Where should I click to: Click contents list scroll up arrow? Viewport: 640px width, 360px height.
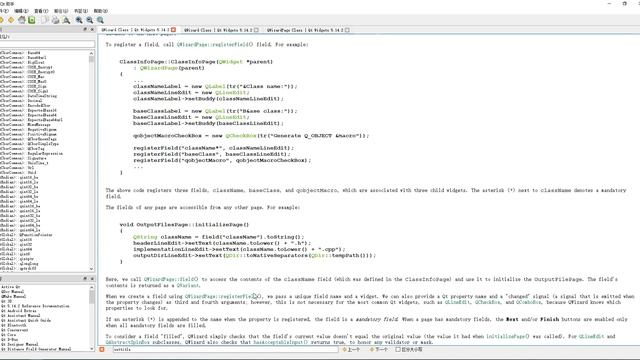point(91,288)
